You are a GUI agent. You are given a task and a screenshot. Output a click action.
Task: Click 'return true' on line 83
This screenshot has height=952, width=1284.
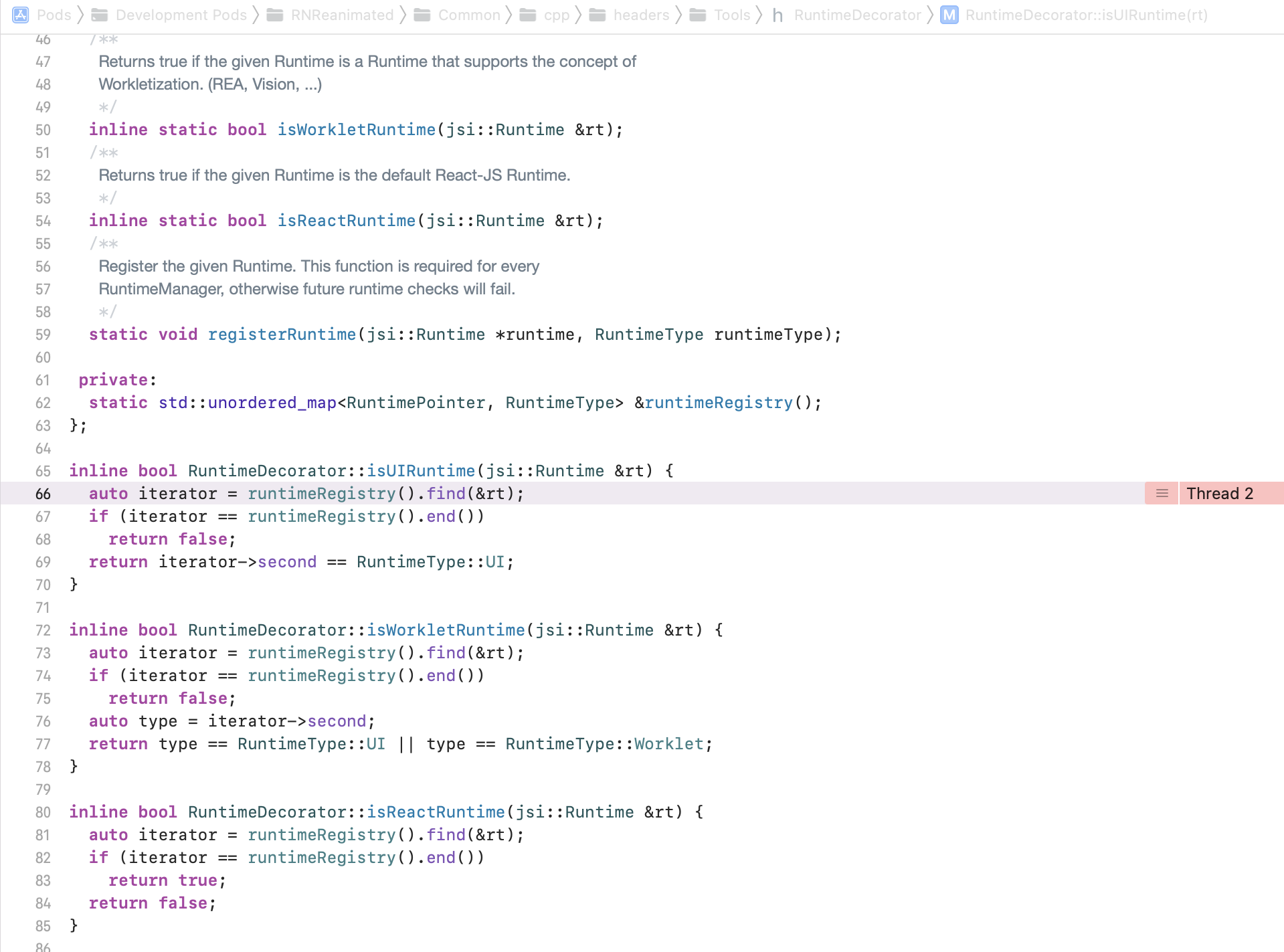163,880
